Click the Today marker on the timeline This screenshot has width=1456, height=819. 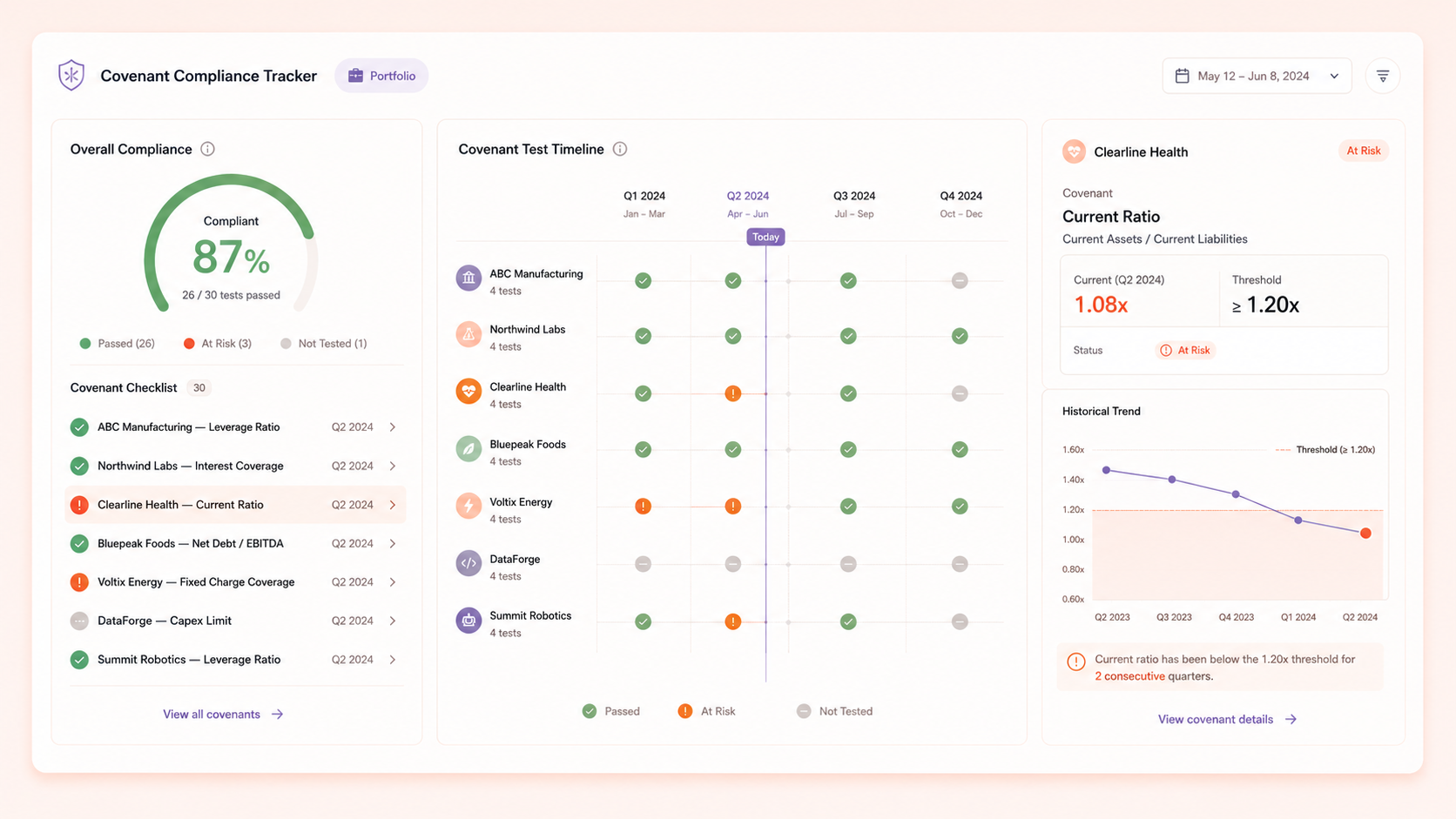(765, 237)
